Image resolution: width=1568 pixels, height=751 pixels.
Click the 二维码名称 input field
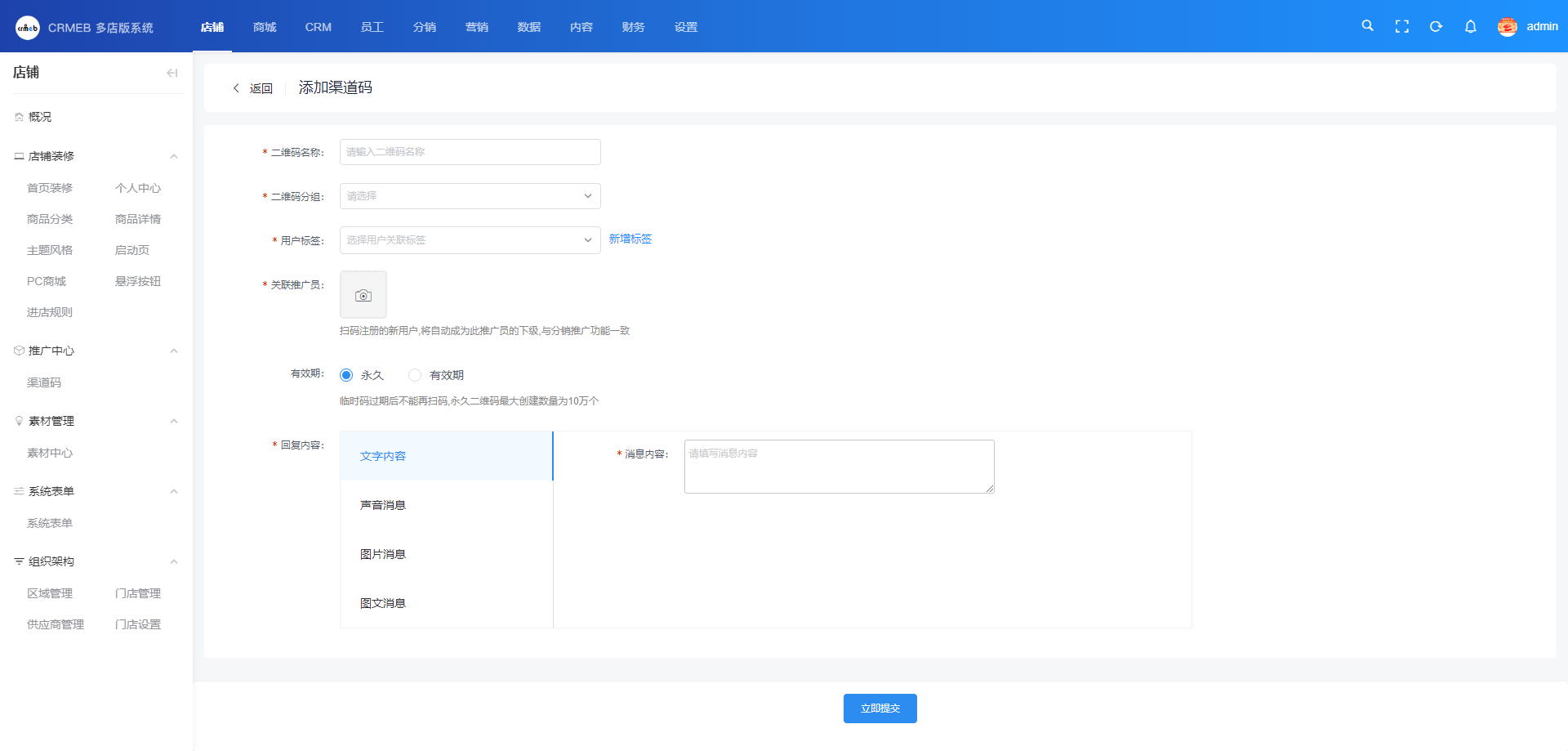(x=470, y=152)
